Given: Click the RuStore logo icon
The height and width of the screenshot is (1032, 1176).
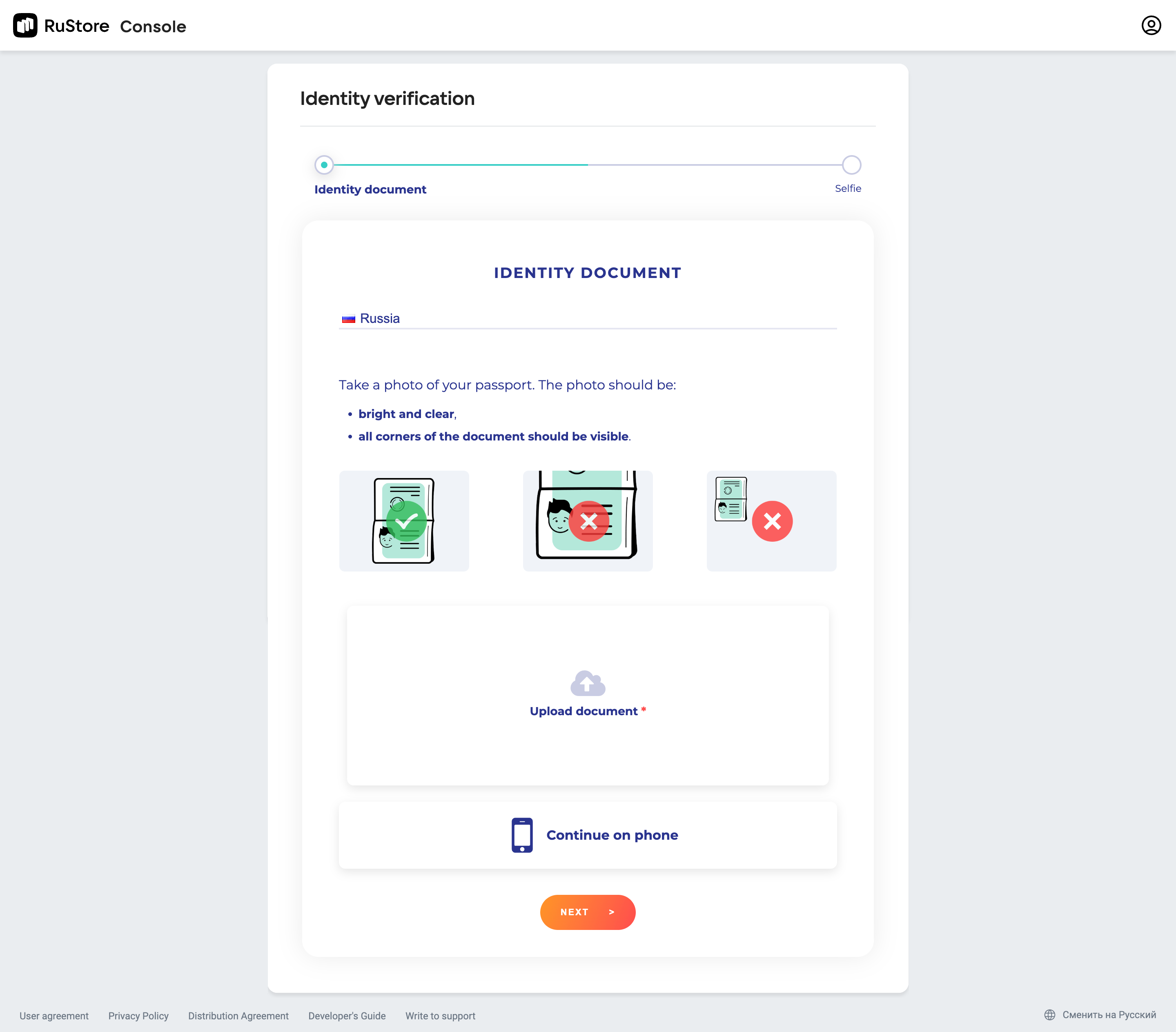Looking at the screenshot, I should (25, 25).
